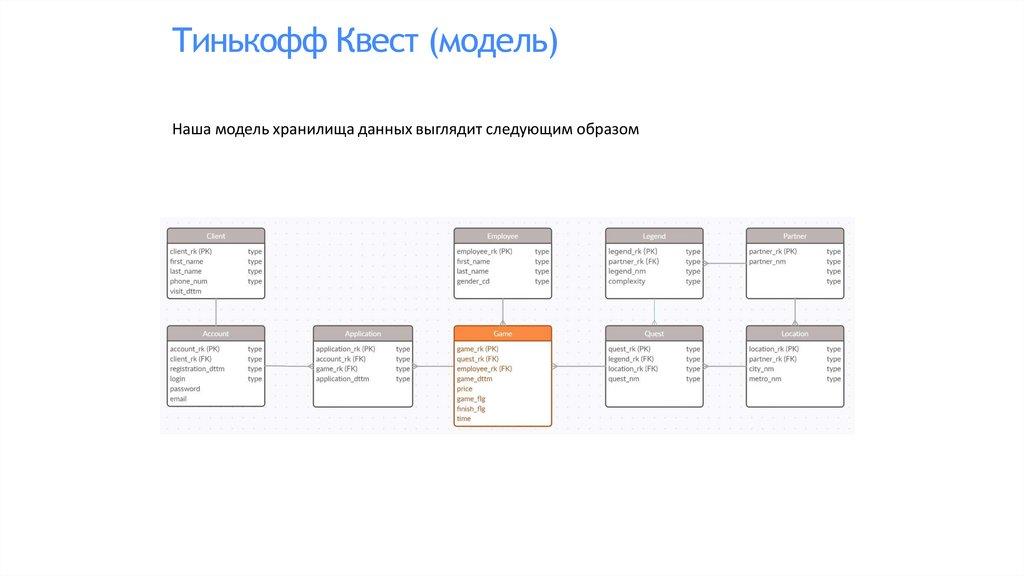Click the Quest table header
Viewport: 1024px width, 576px height.
654,334
